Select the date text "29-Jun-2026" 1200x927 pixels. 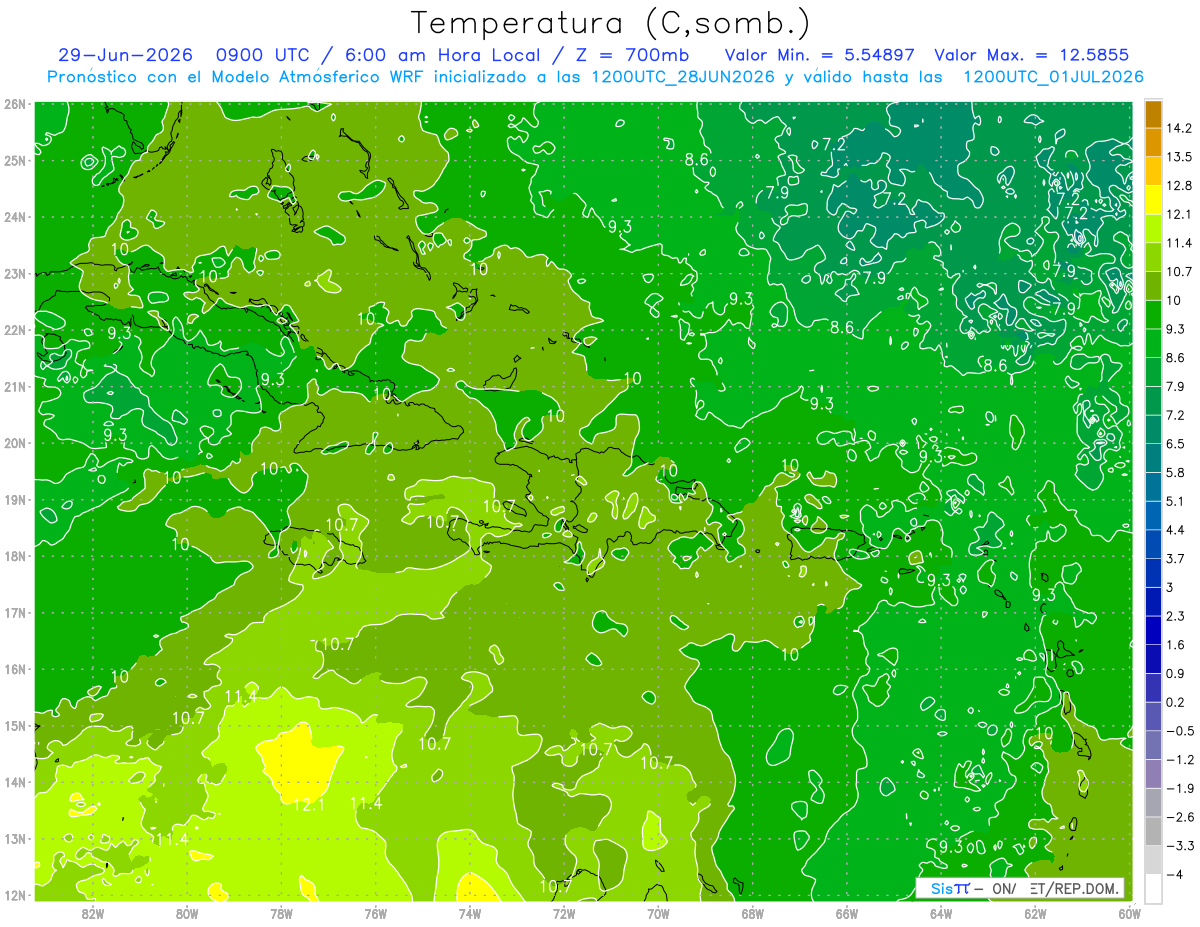coord(126,55)
